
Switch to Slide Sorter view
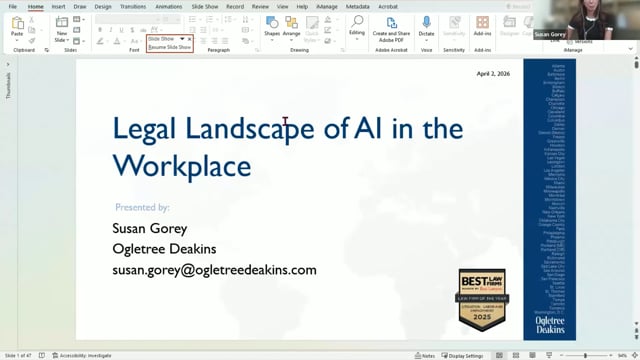coord(516,356)
